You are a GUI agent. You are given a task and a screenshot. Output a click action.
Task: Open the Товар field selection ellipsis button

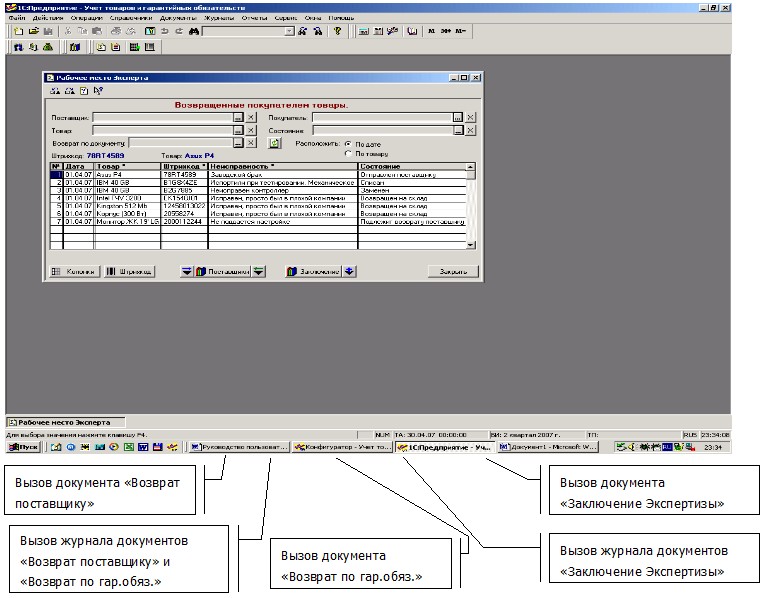[x=238, y=130]
